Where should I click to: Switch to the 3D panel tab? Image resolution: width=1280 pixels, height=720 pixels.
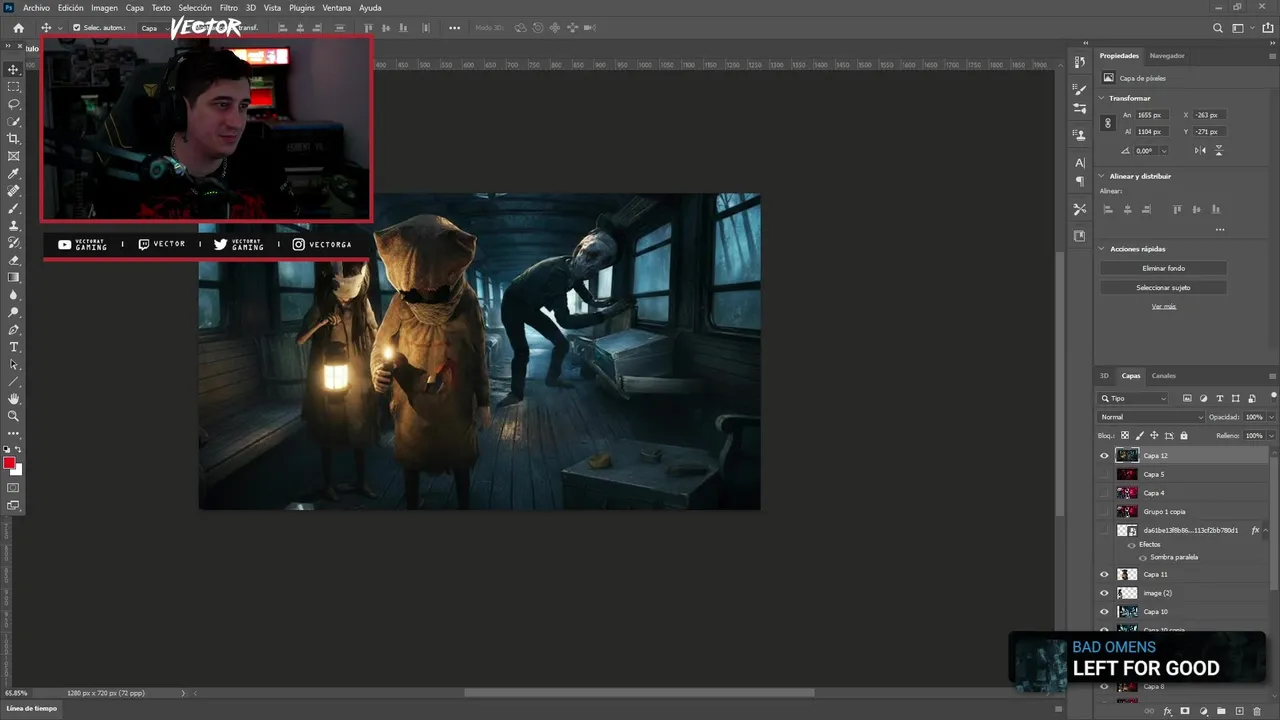pyautogui.click(x=1104, y=376)
